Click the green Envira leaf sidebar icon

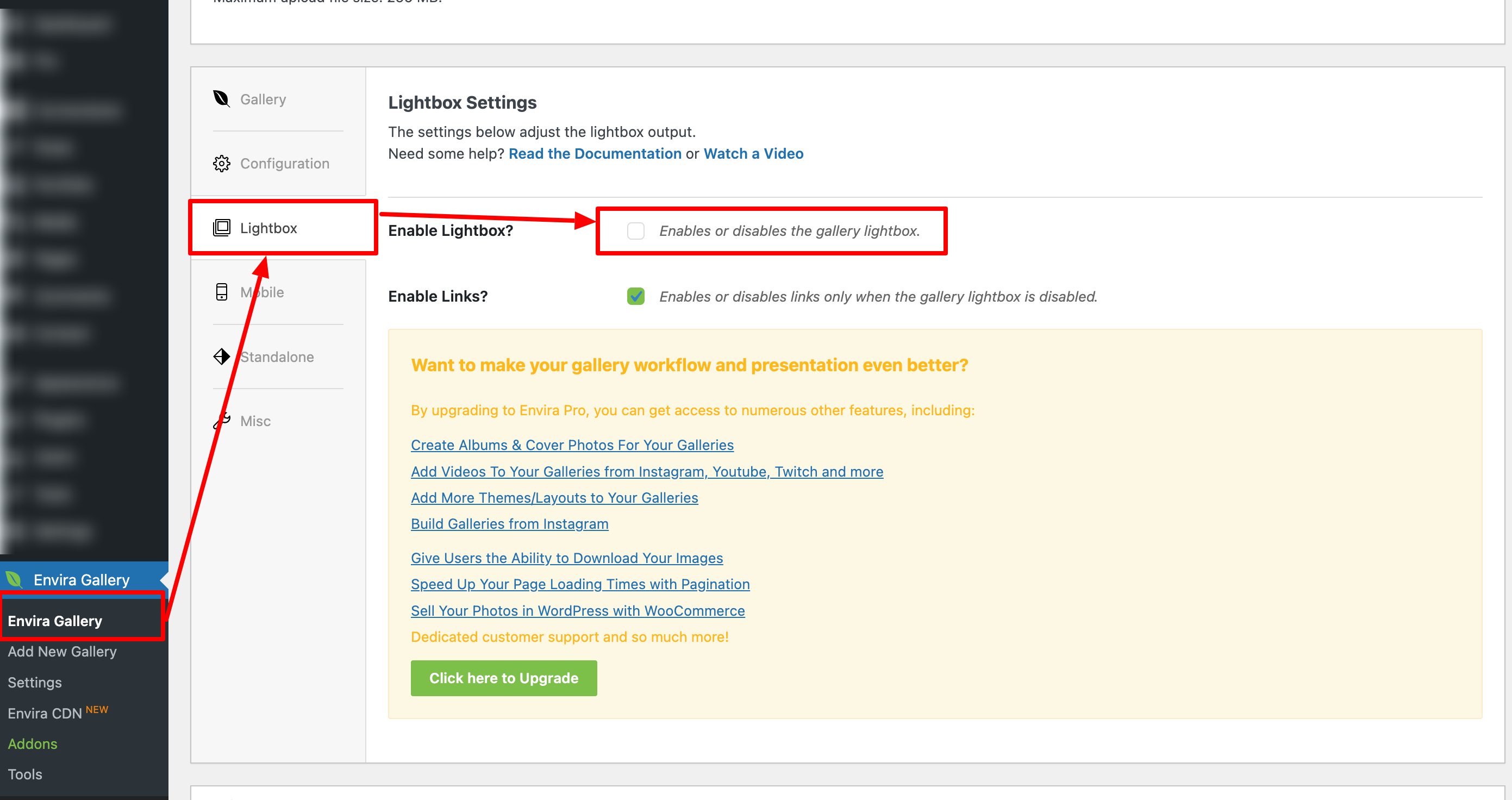14,580
